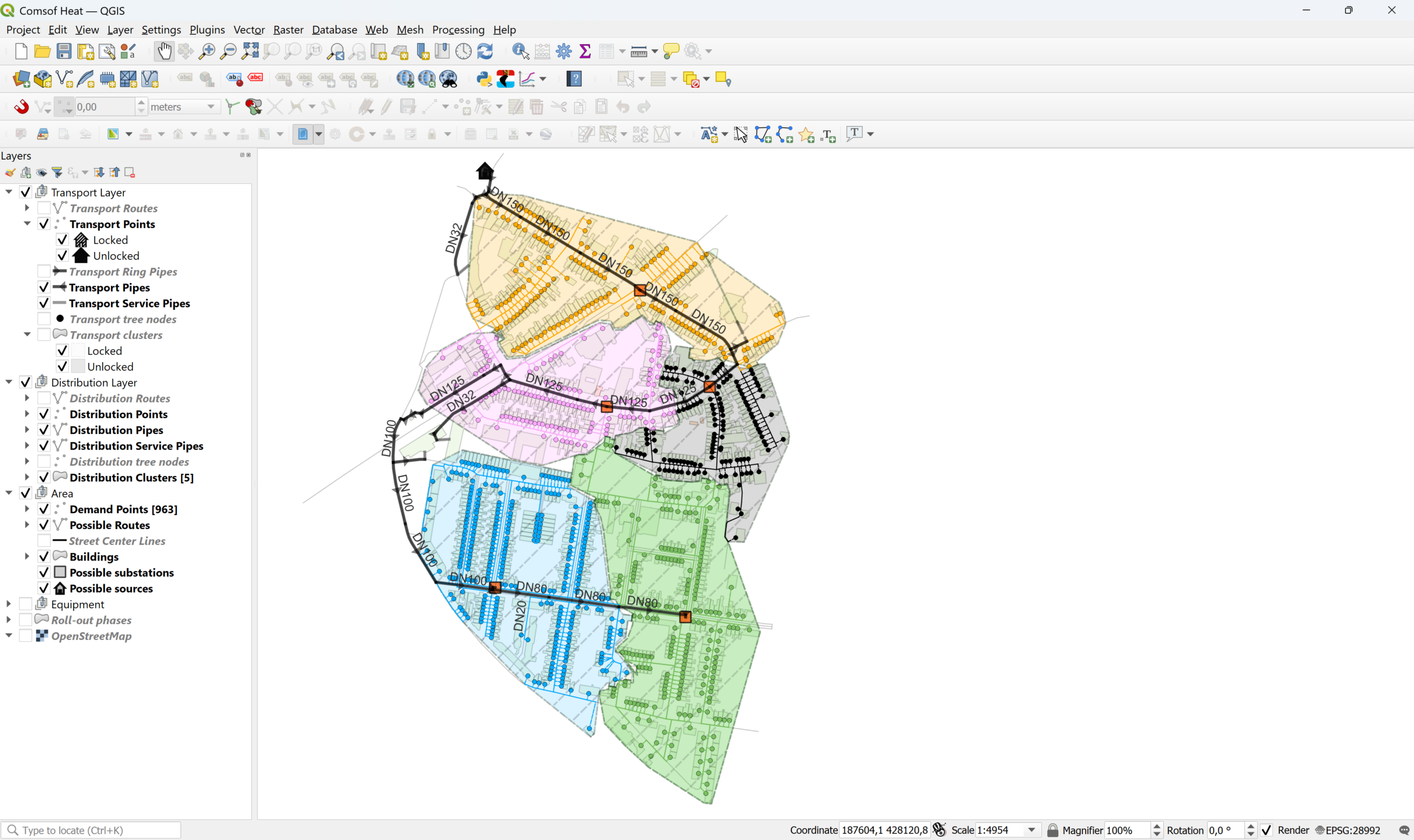Click the Zoom In magnifier icon
The image size is (1414, 840).
(x=207, y=51)
